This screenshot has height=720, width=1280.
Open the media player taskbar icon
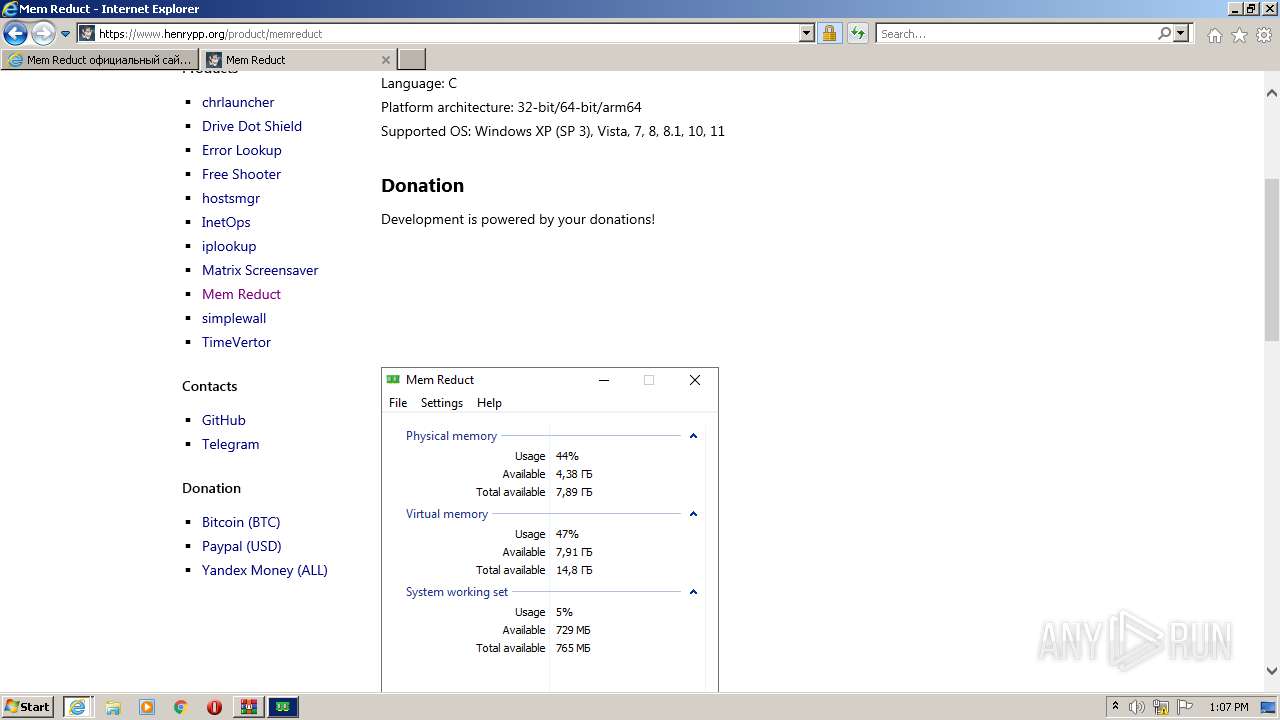tap(147, 707)
